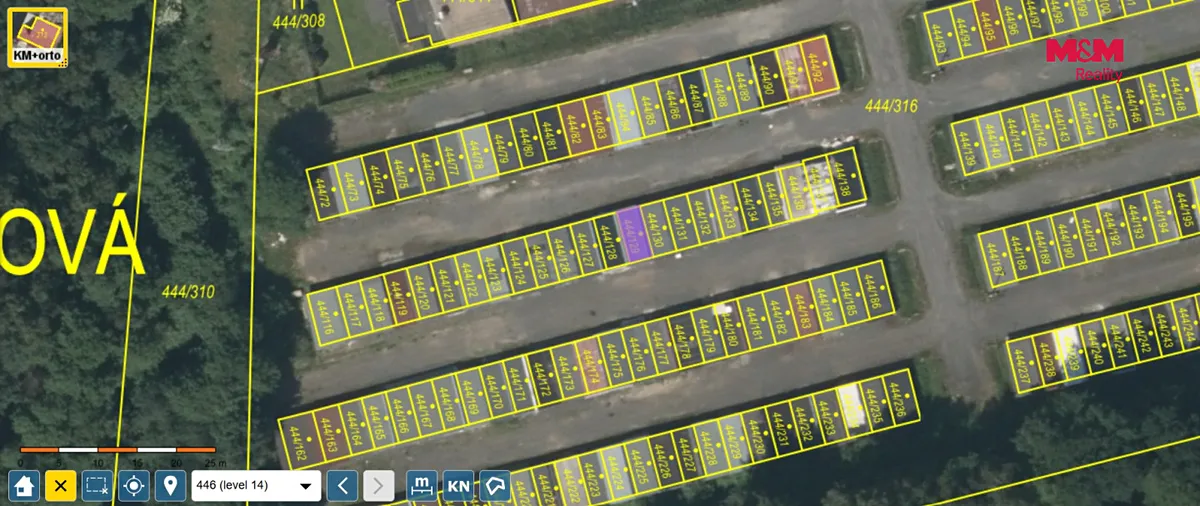Select garage parcel 444/87
The image size is (1200, 506).
(x=695, y=98)
